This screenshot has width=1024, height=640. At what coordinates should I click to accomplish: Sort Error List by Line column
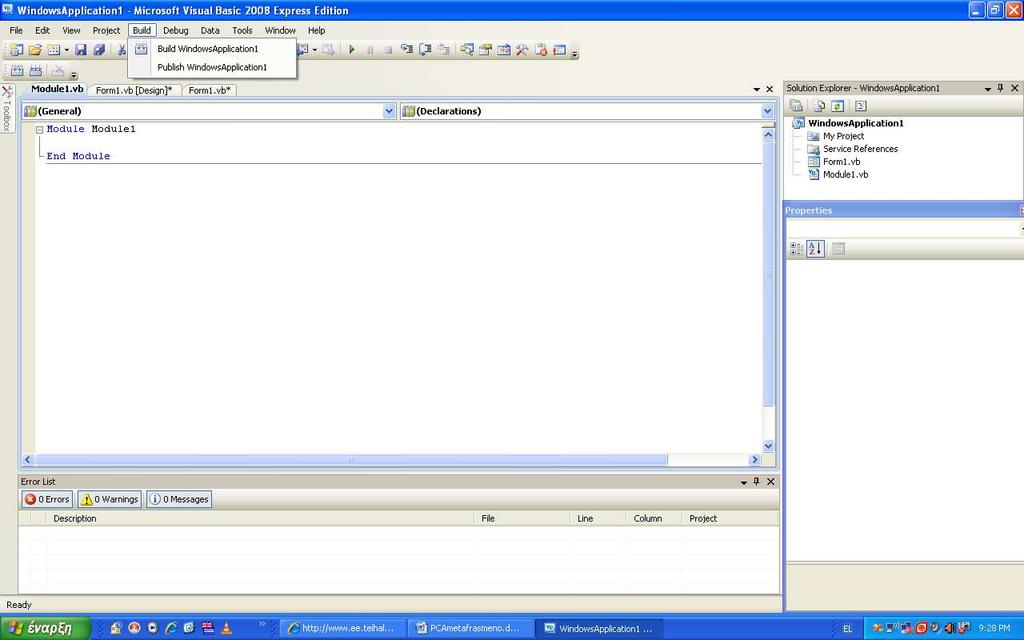(x=598, y=519)
